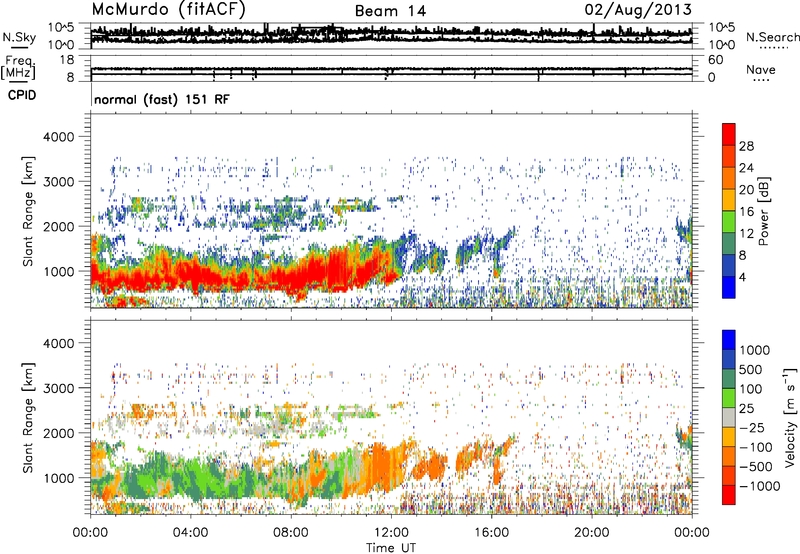Viewport: 800px width, 554px height.
Task: Click the left 10^5 noise axis label
Action: point(61,28)
